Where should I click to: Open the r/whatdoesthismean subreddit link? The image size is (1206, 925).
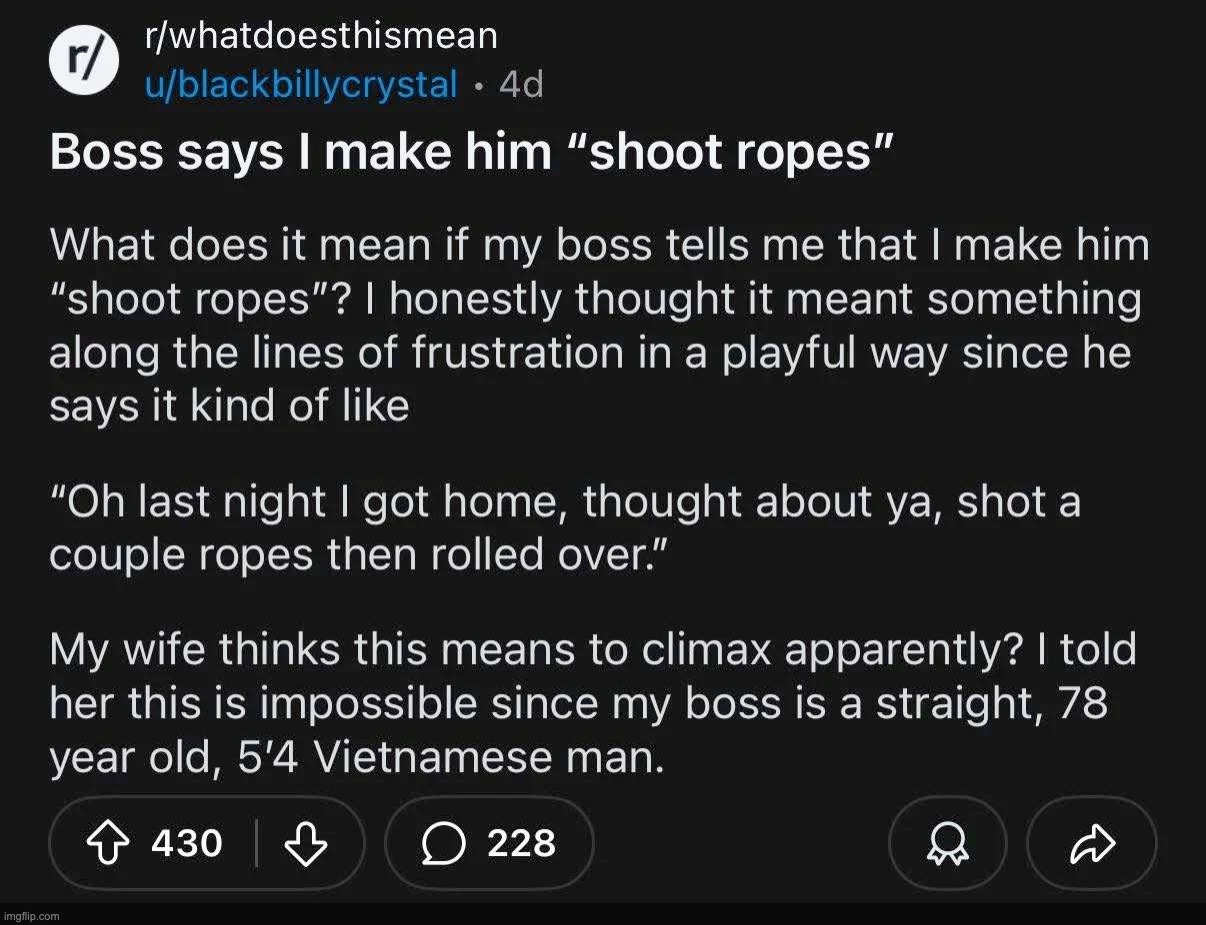[x=319, y=37]
